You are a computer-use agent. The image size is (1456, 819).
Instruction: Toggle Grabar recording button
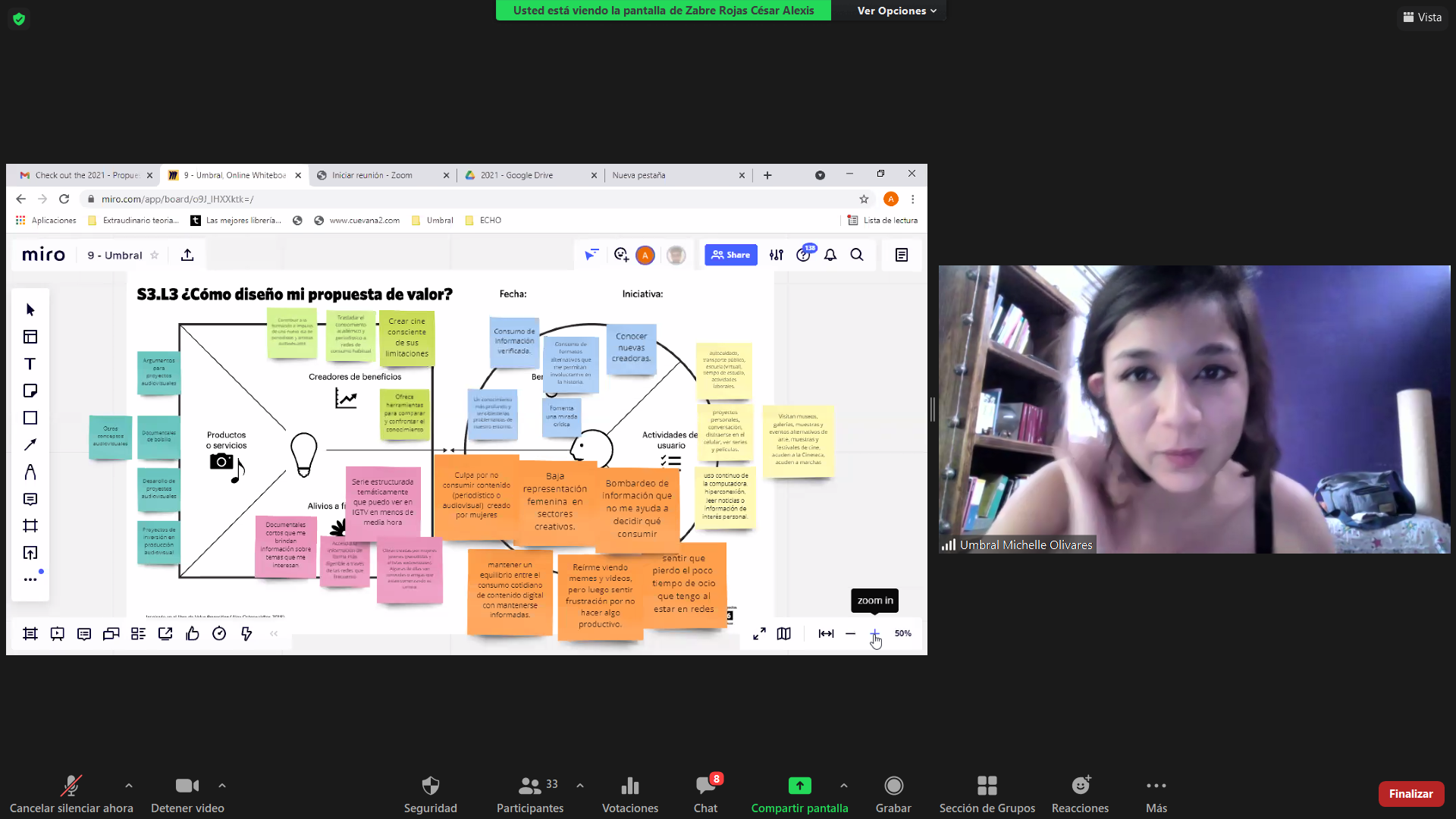coord(893,793)
